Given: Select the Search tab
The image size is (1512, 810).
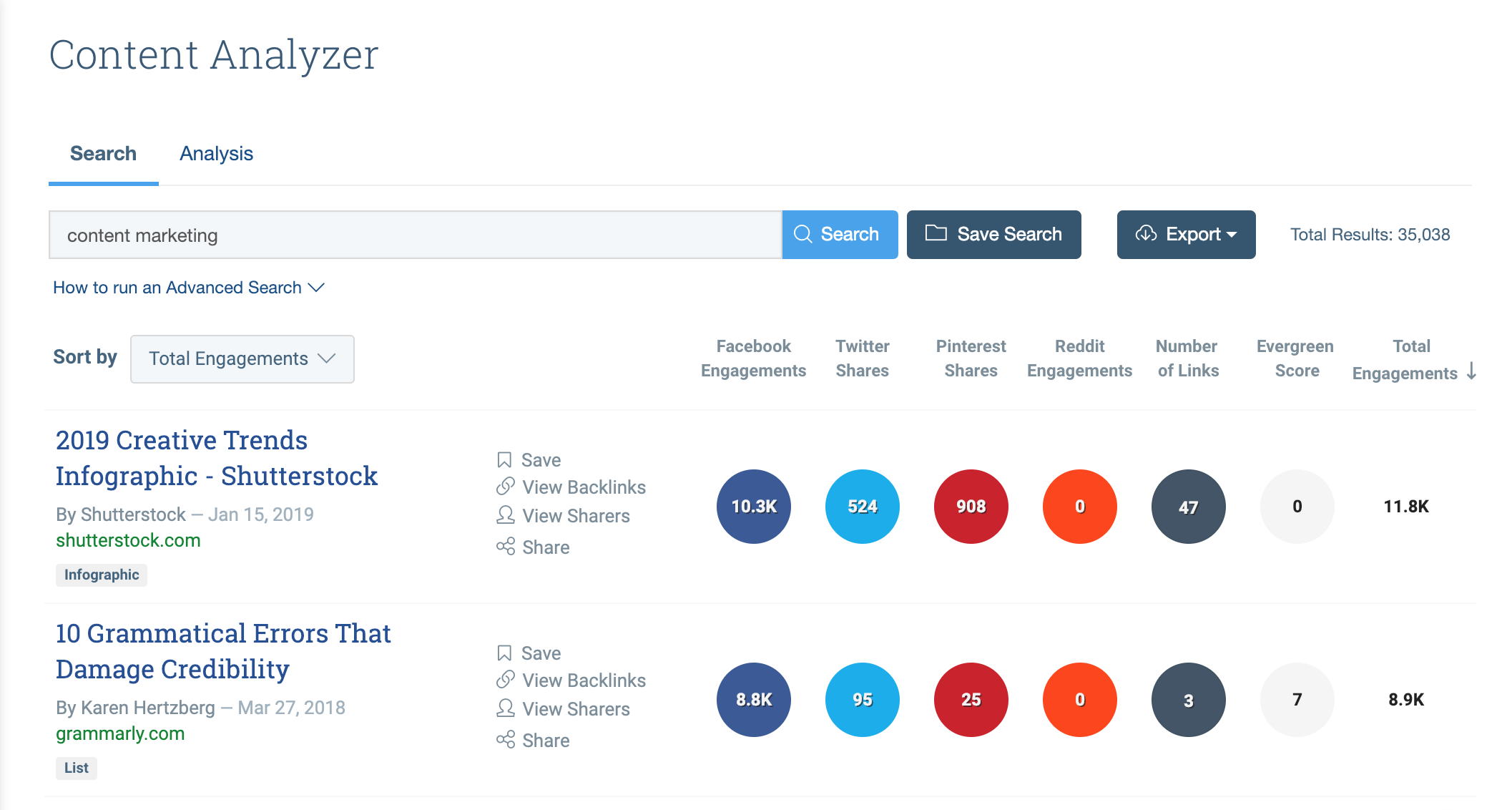Looking at the screenshot, I should [103, 154].
